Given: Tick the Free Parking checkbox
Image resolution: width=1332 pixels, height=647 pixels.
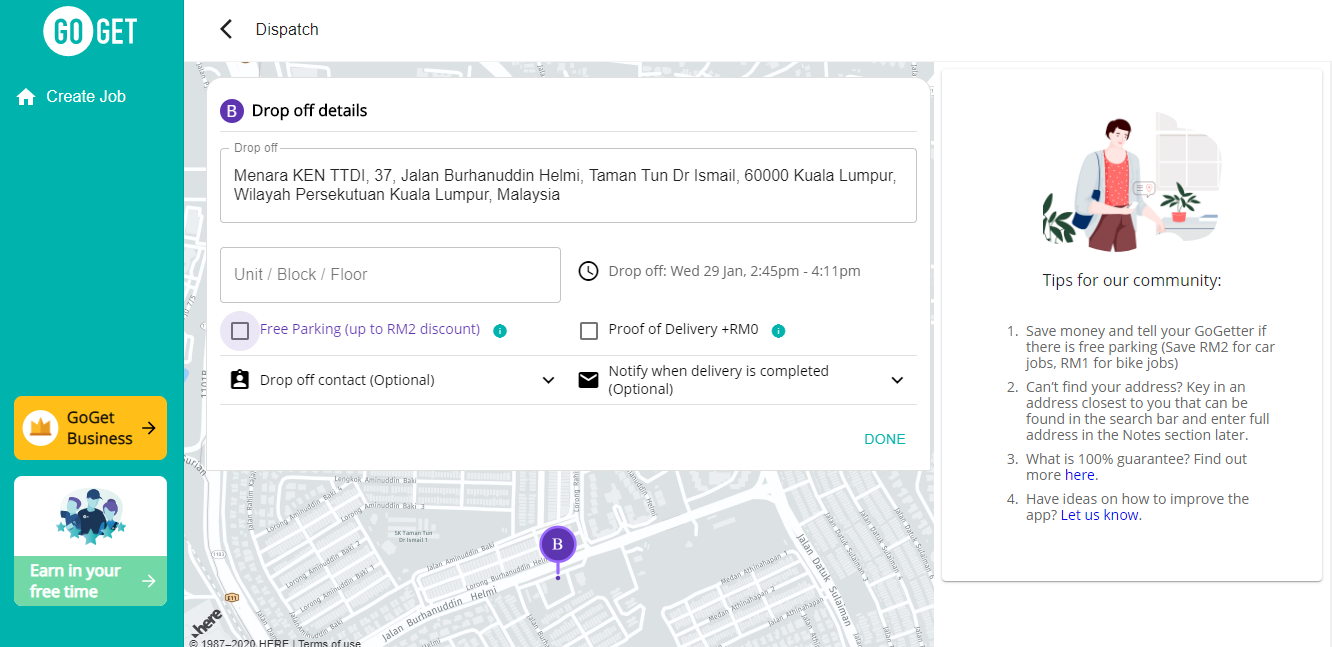Looking at the screenshot, I should point(240,330).
